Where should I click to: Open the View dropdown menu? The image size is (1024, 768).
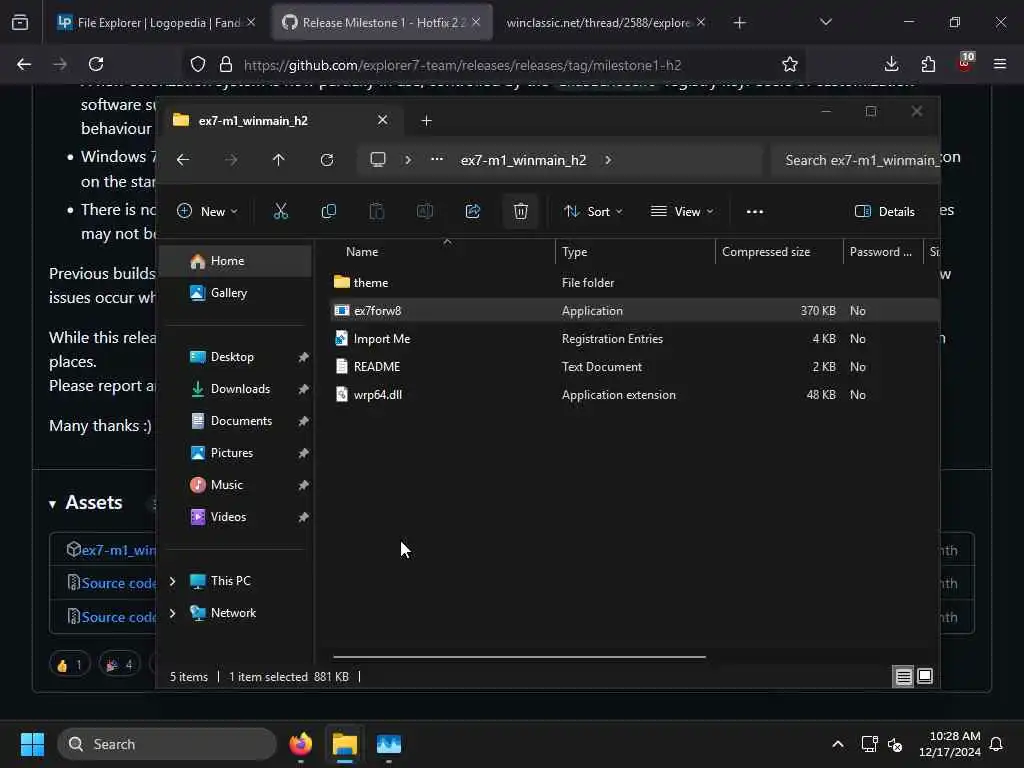click(x=682, y=211)
